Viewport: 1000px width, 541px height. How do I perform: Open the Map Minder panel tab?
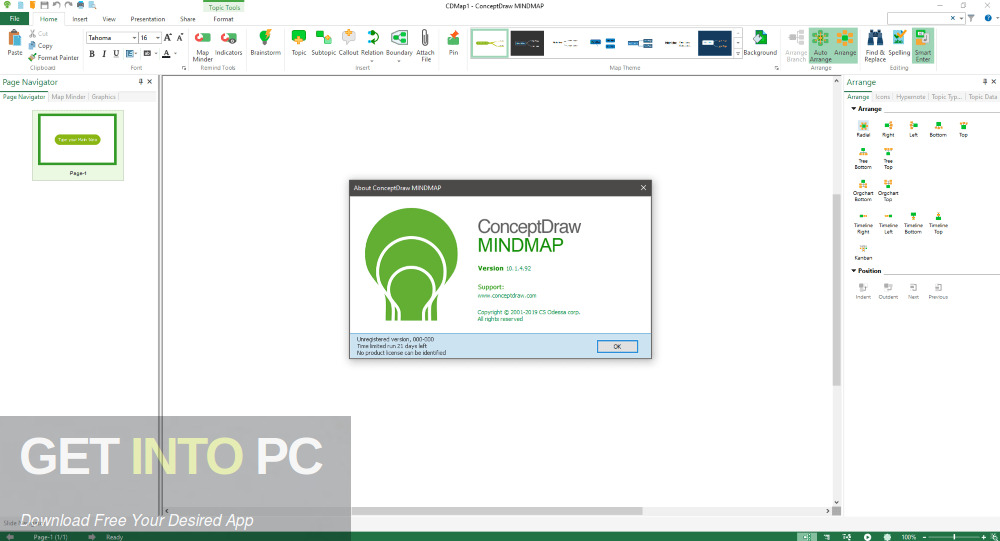pyautogui.click(x=68, y=97)
